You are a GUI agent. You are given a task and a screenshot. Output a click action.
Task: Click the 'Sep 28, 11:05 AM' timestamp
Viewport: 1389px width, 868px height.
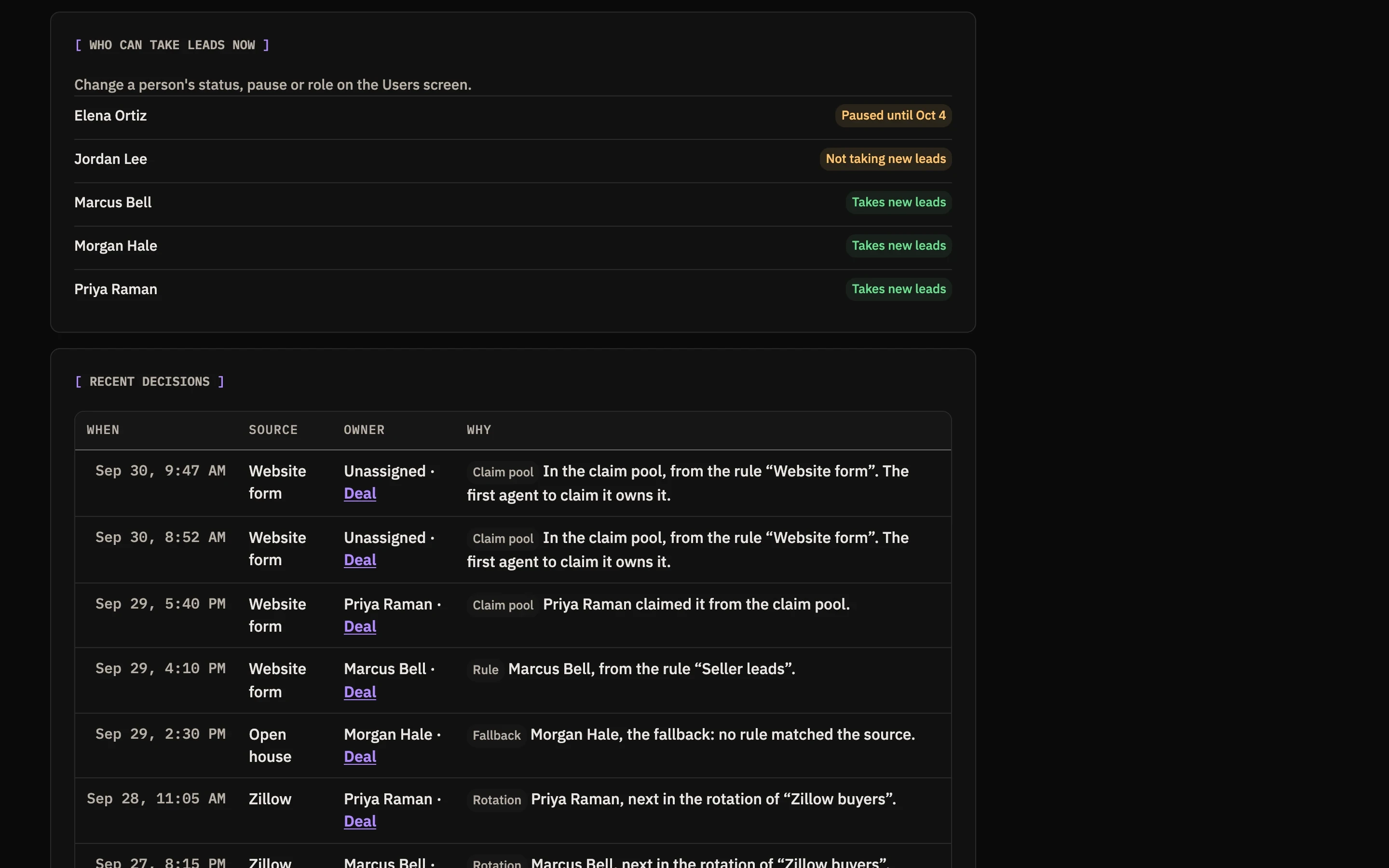(x=156, y=799)
